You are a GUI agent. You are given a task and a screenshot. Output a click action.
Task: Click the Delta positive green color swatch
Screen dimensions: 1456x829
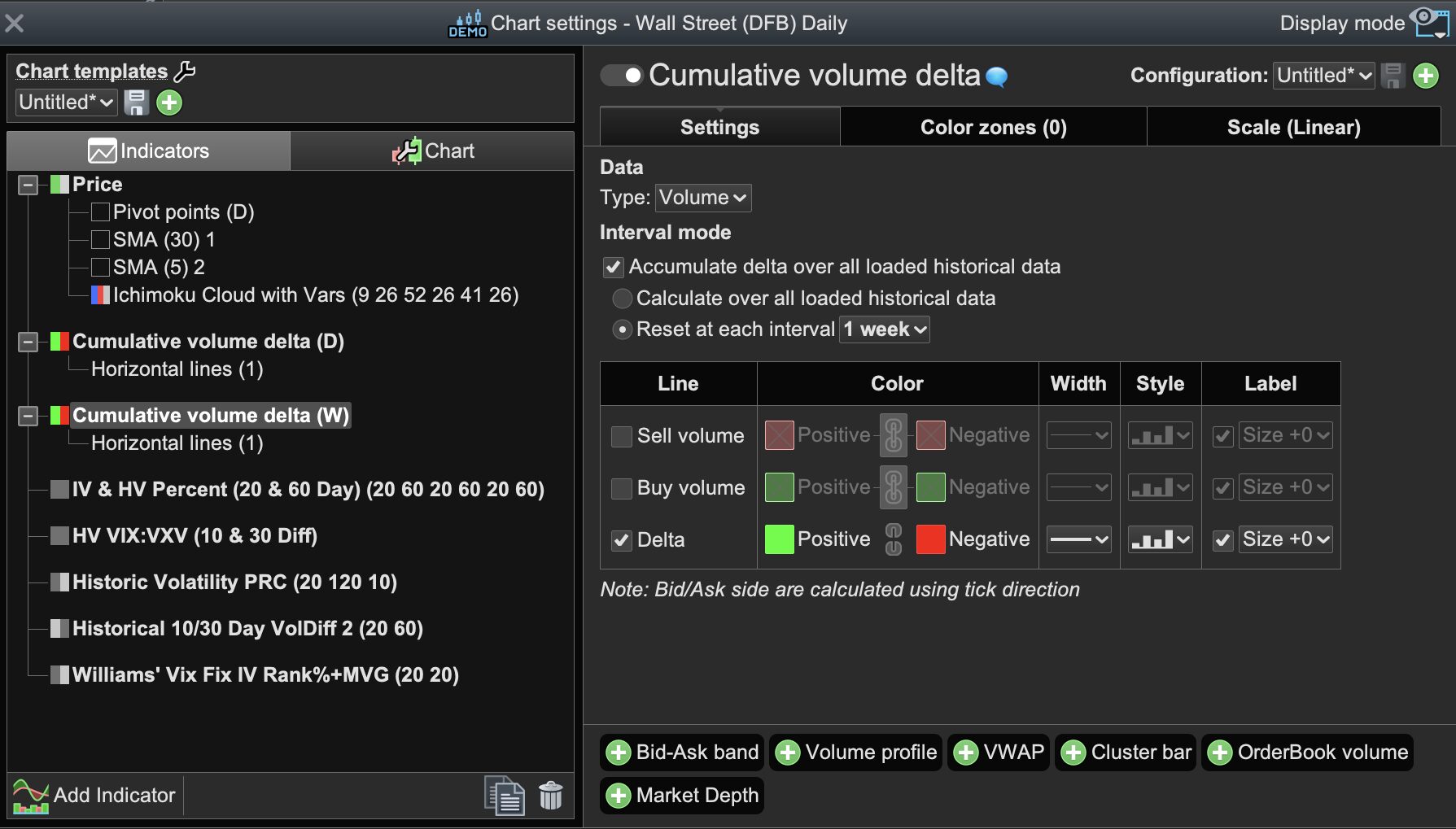point(779,539)
